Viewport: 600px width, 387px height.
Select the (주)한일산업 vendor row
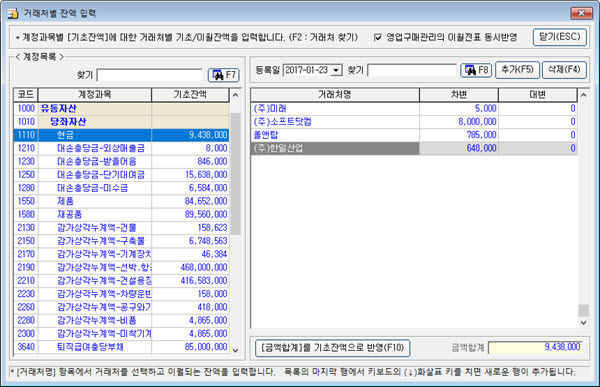[414, 148]
